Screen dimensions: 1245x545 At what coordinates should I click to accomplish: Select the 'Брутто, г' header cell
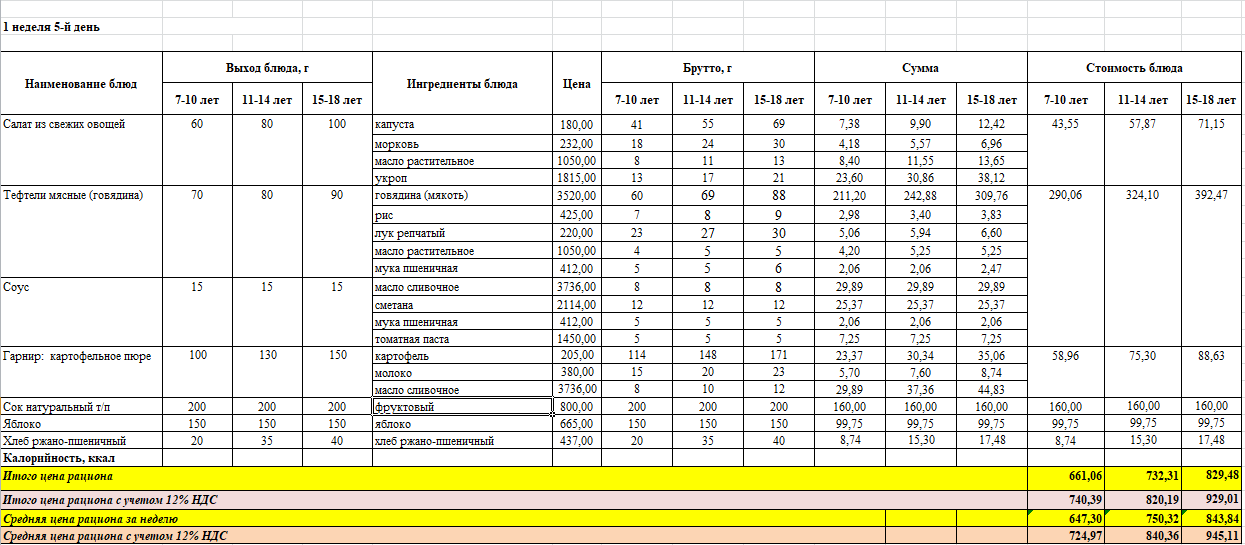707,68
